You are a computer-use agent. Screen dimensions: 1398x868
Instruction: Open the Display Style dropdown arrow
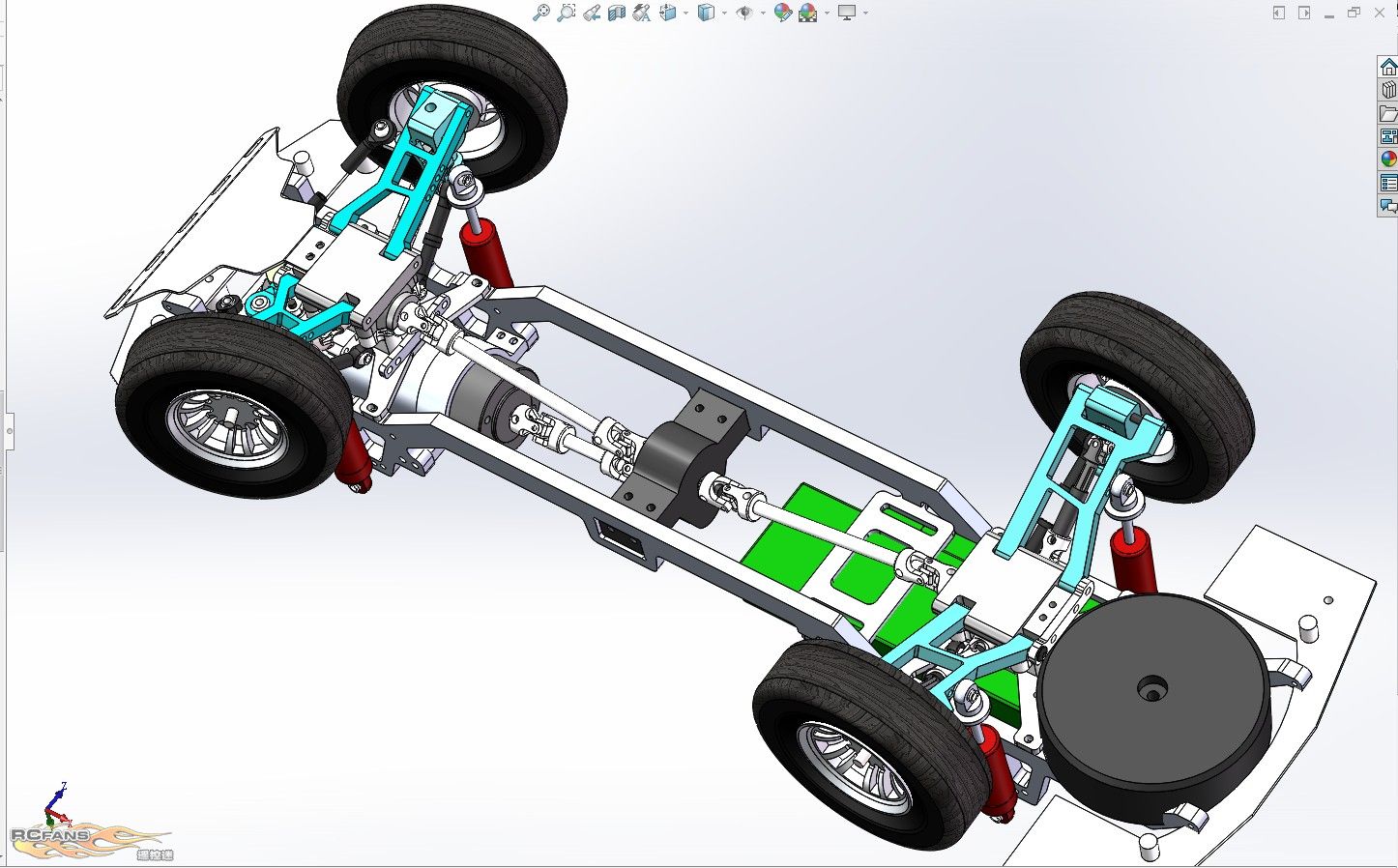click(724, 13)
